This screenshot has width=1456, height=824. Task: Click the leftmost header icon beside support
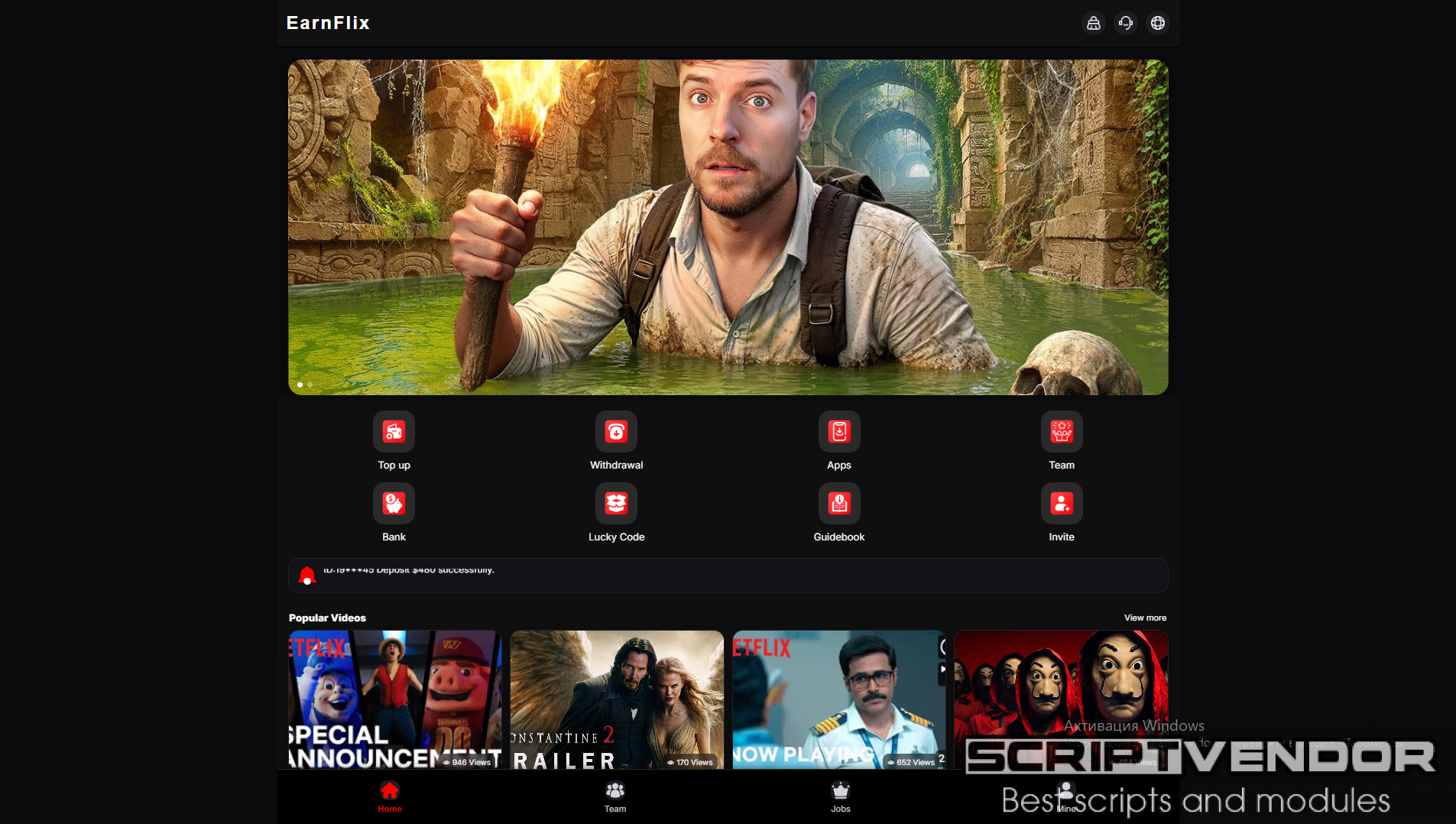pyautogui.click(x=1093, y=23)
